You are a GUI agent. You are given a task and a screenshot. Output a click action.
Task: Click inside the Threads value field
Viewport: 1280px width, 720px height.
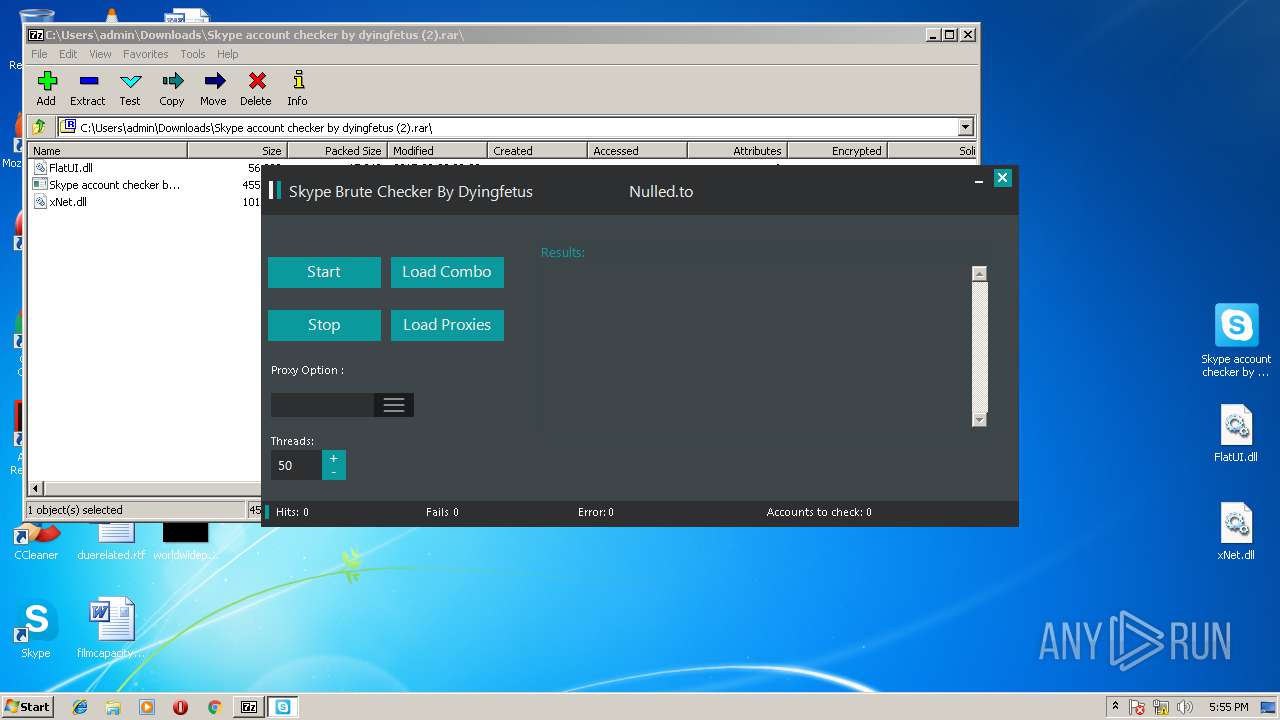[296, 465]
